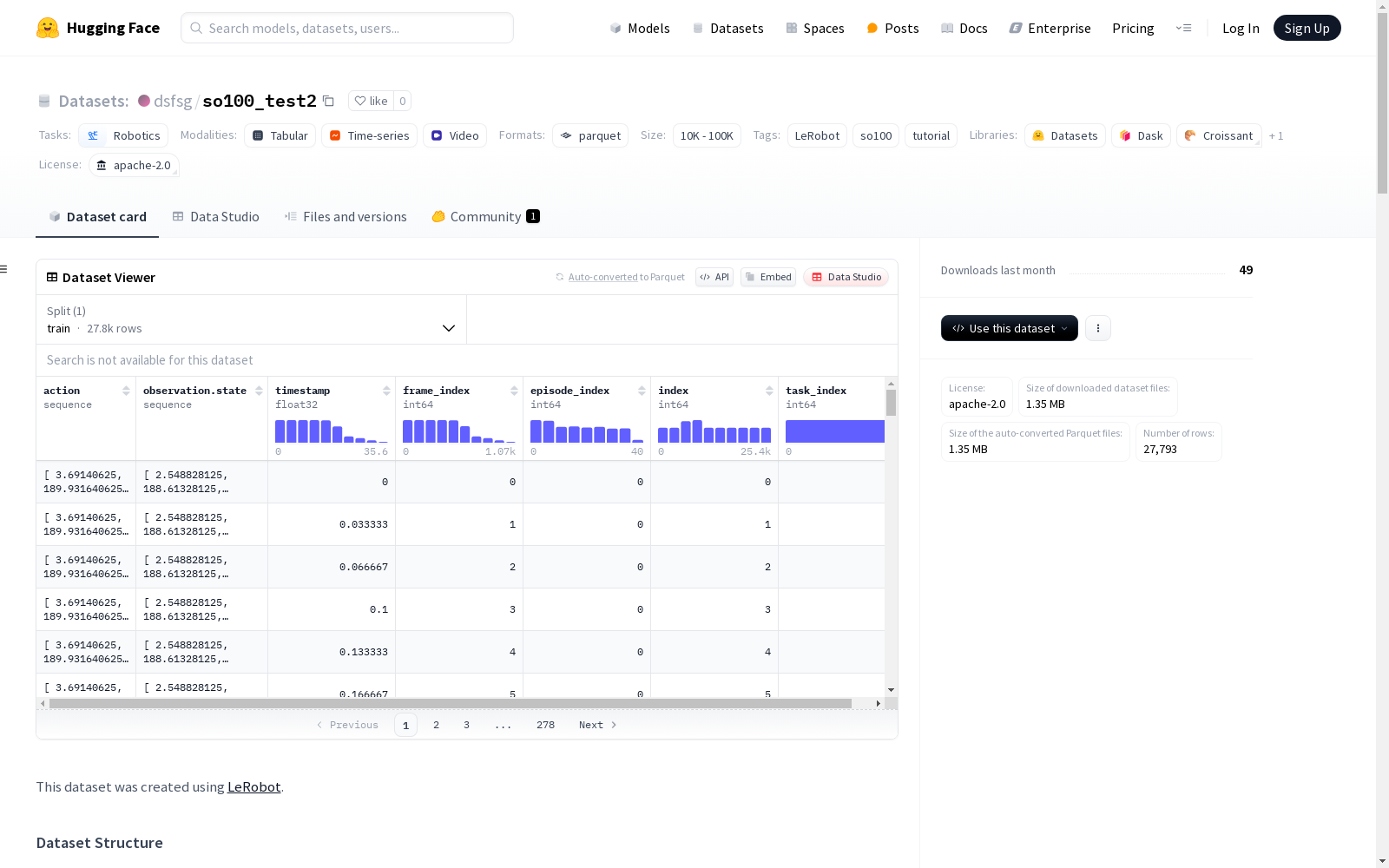Click the tutorial tag
1389x868 pixels.
931,136
